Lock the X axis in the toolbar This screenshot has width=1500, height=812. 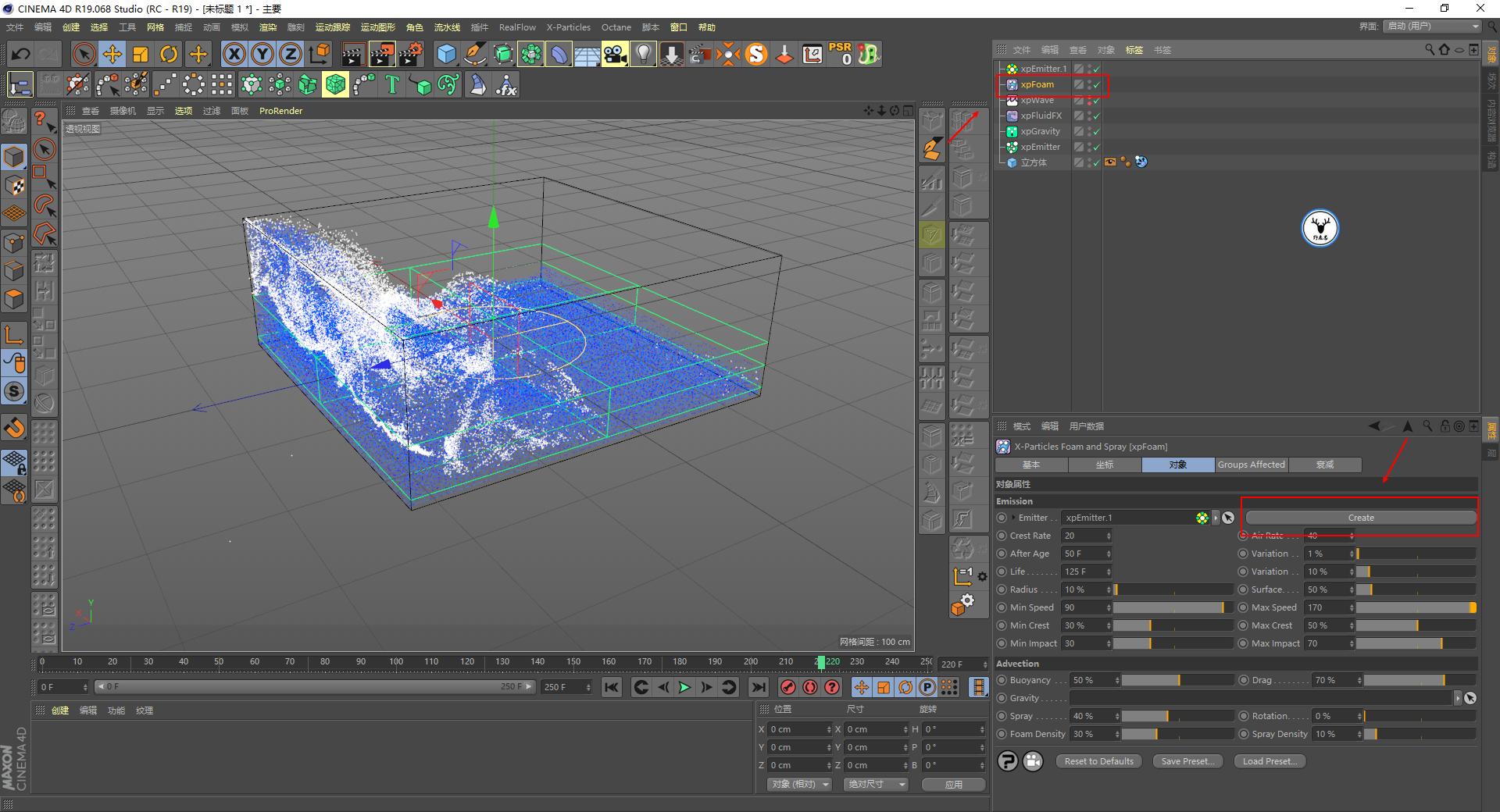(x=234, y=54)
